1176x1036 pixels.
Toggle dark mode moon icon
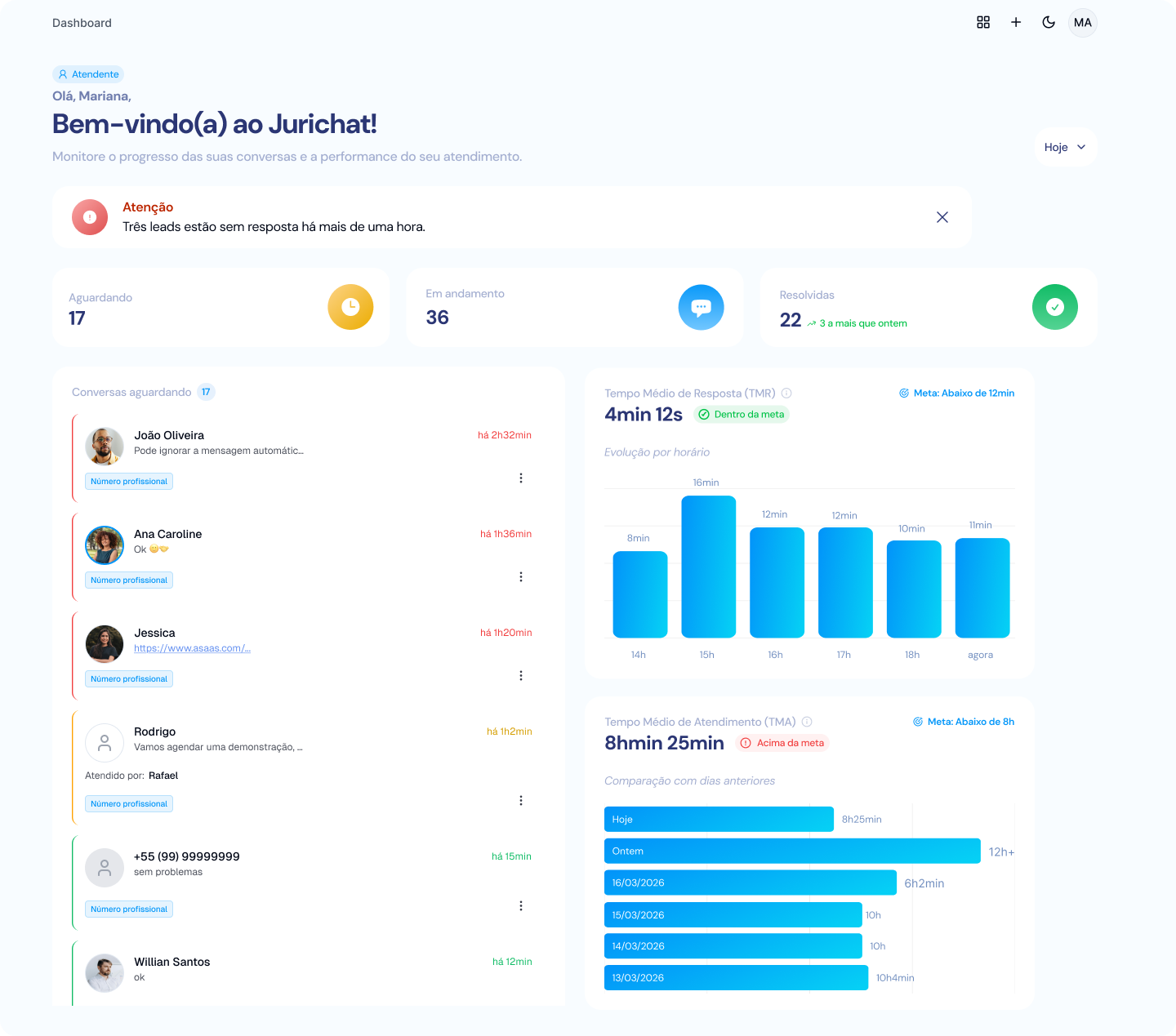click(x=1049, y=22)
